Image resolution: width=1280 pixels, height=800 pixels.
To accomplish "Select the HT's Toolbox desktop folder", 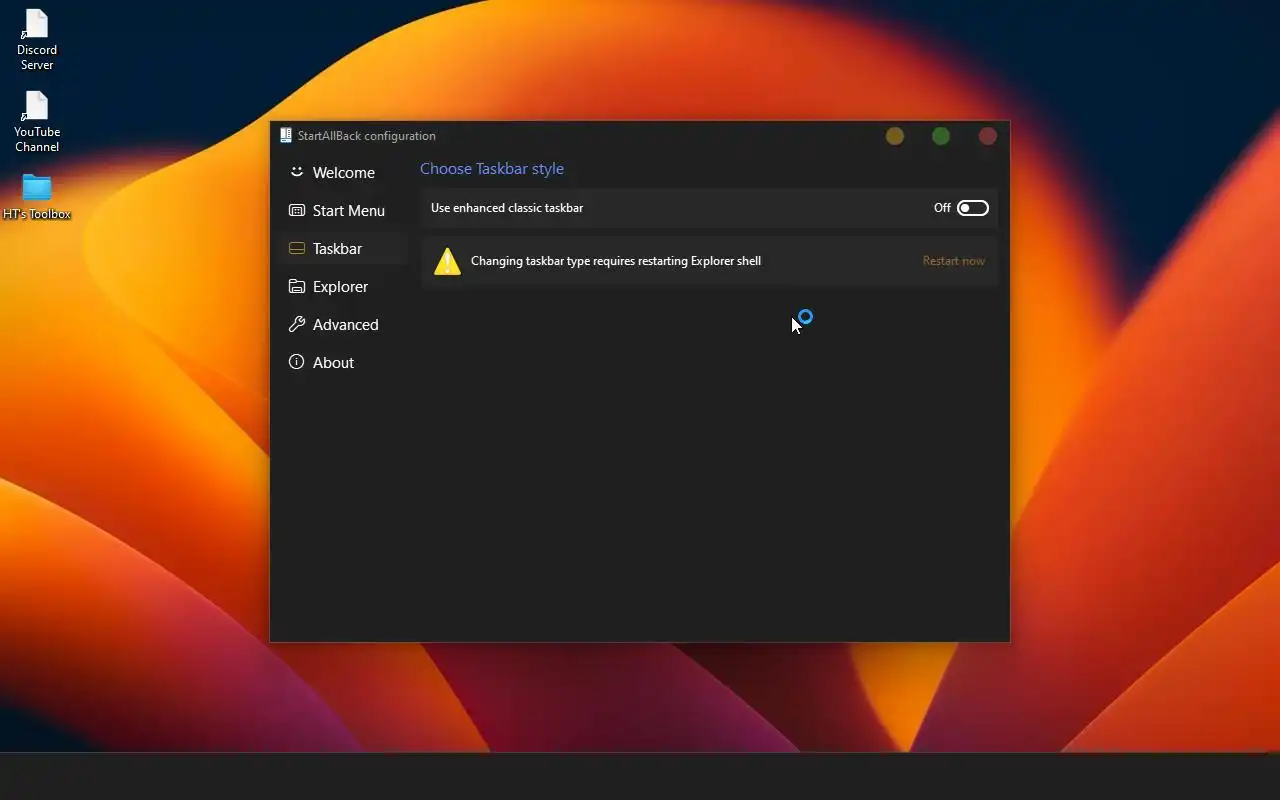I will (x=37, y=197).
